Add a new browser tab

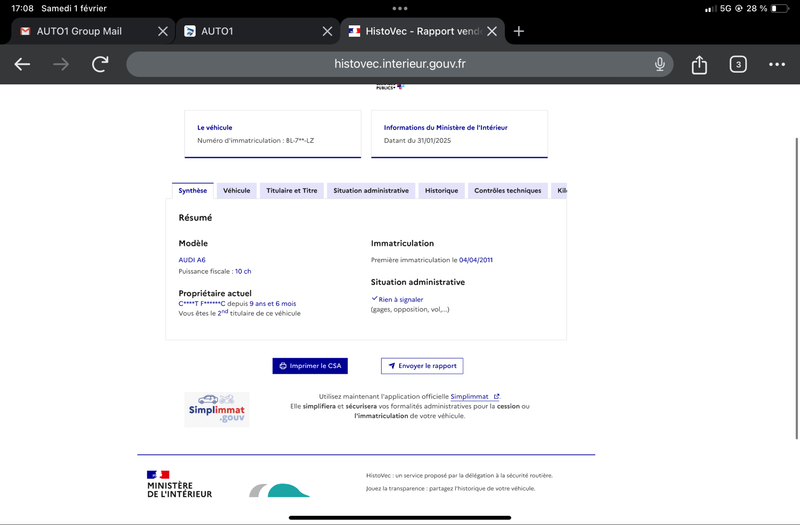pyautogui.click(x=518, y=31)
